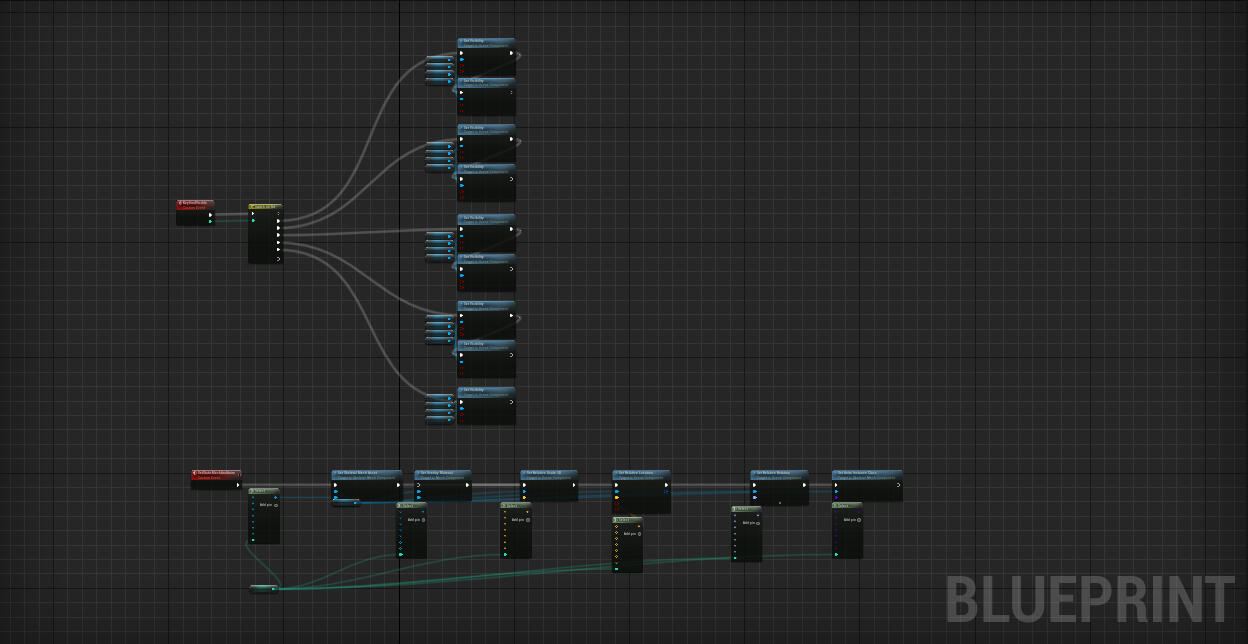This screenshot has width=1248, height=644.
Task: Click exec output pin of Set Skeletal Mesh Asset
Action: click(398, 485)
